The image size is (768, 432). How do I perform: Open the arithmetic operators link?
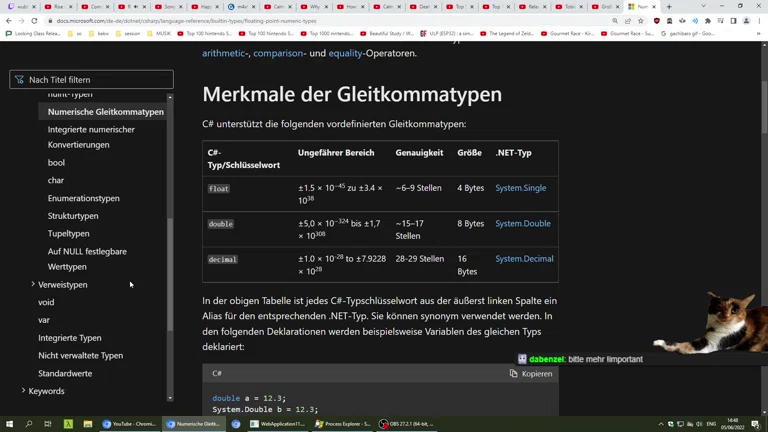click(x=224, y=53)
